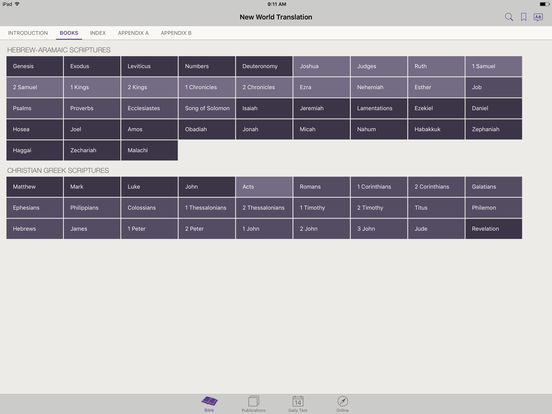Select Leviticus
The width and height of the screenshot is (552, 414).
(149, 66)
